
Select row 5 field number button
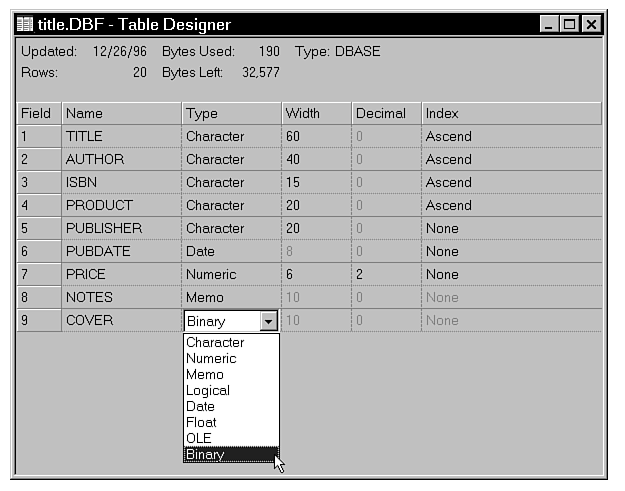[39, 229]
